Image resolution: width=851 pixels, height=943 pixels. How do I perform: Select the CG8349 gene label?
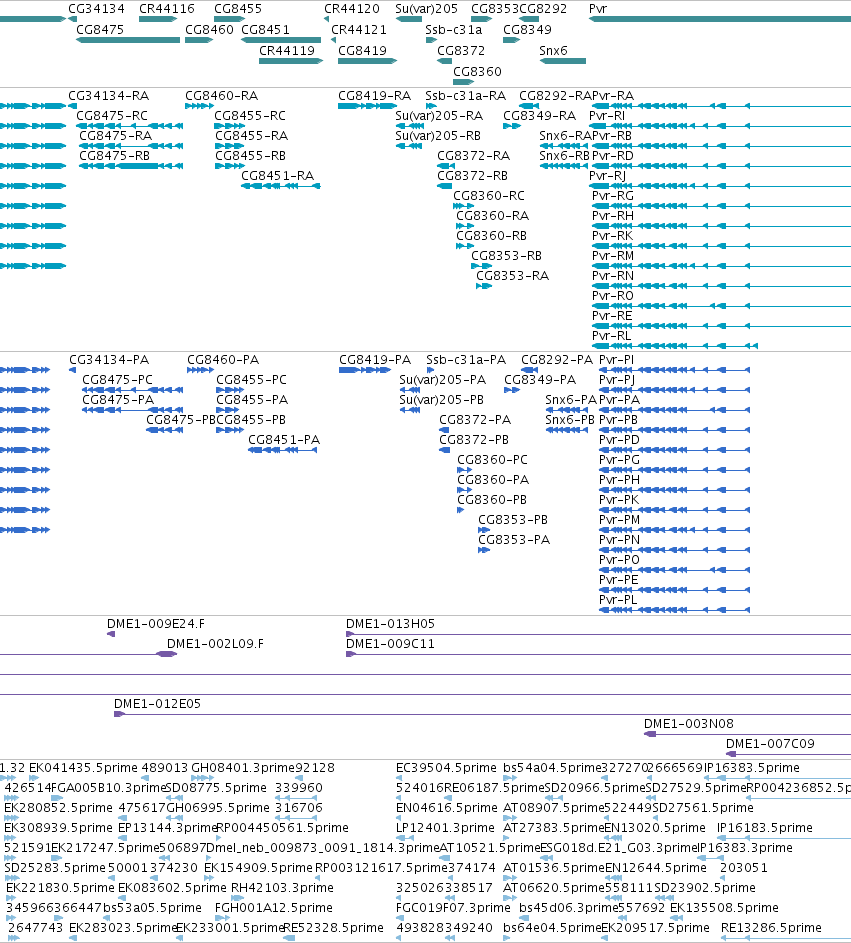coord(527,29)
